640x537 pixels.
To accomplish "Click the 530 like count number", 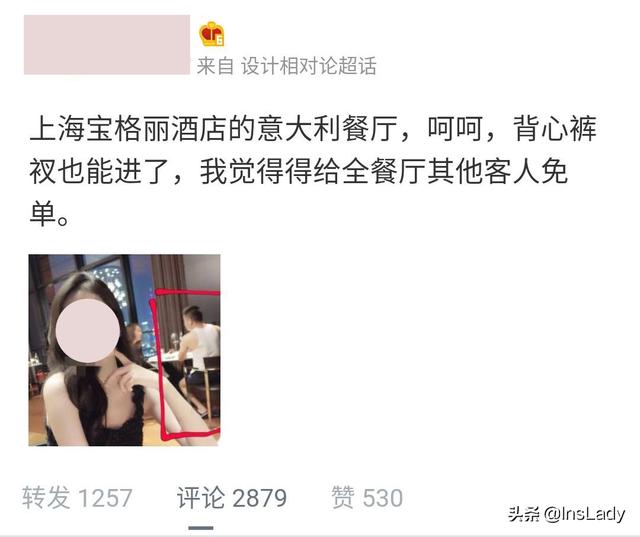I will tap(383, 498).
